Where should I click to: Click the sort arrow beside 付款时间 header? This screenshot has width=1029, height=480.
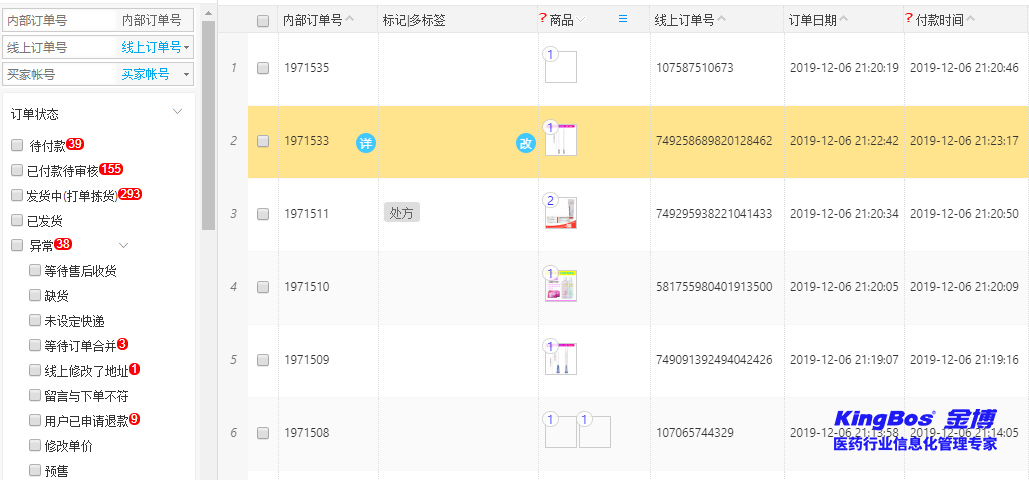(970, 19)
